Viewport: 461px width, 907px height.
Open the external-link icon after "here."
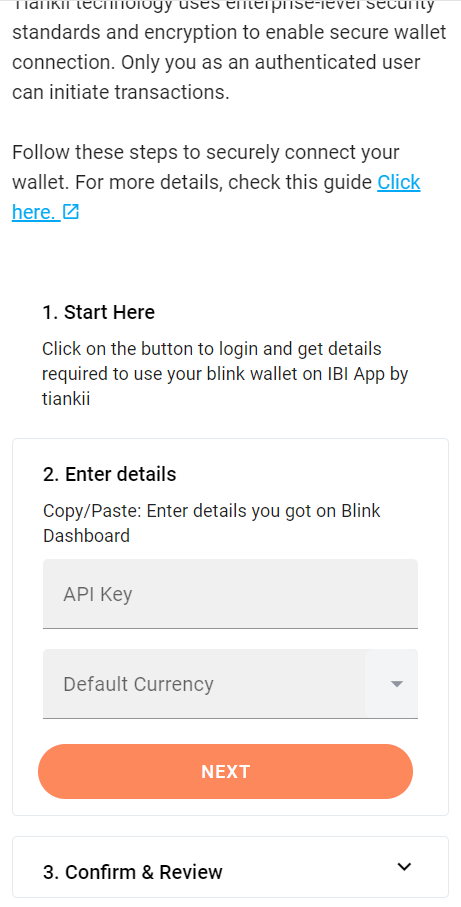(x=70, y=212)
